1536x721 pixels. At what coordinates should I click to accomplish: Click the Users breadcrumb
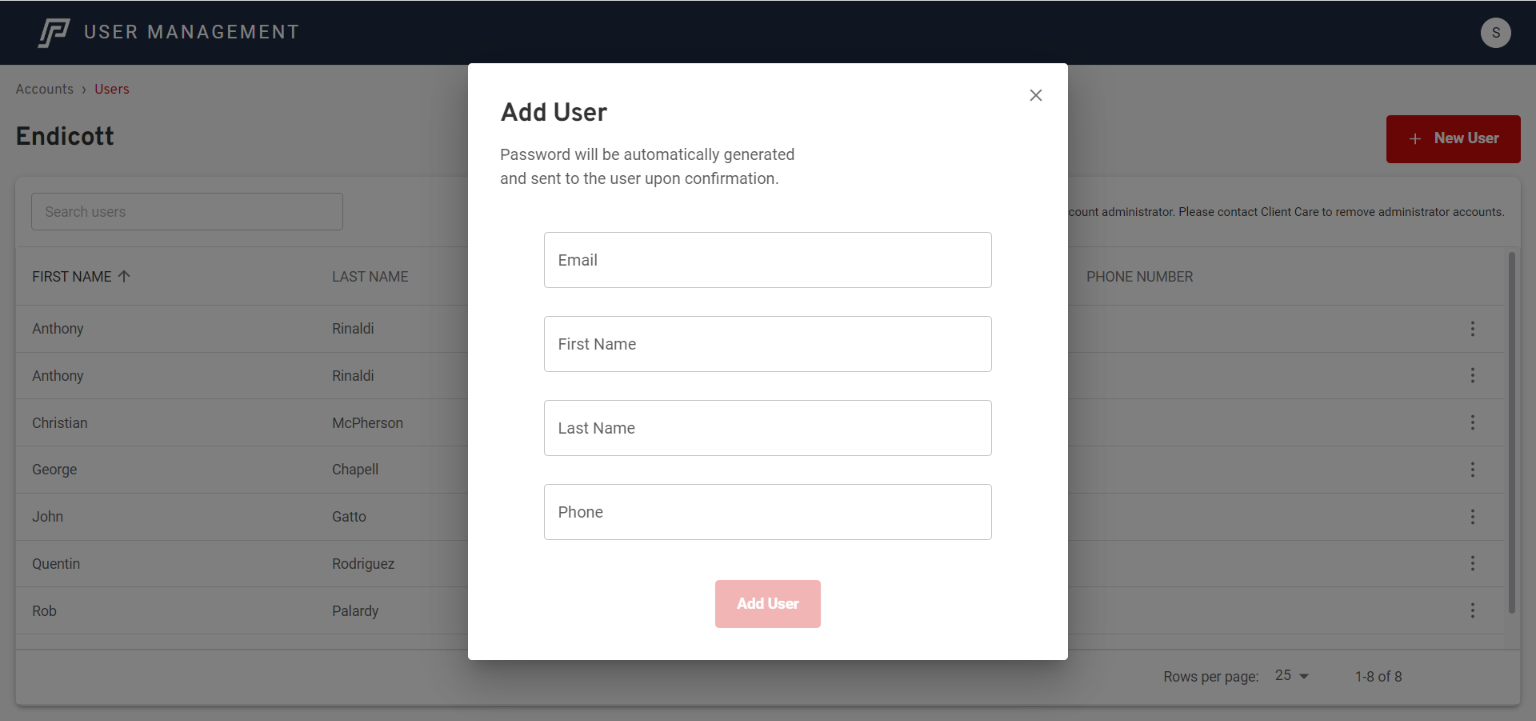[x=112, y=89]
